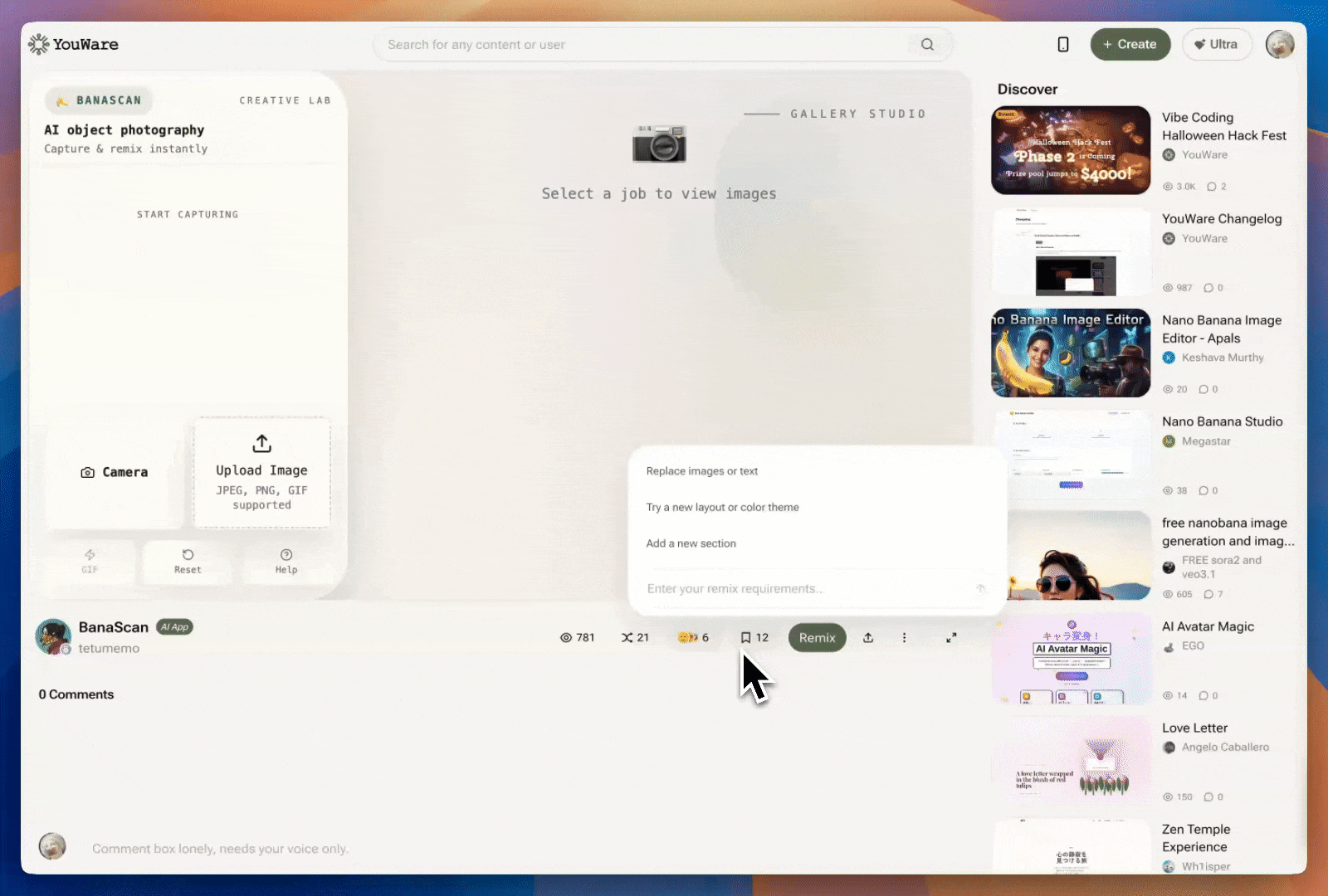Open YouWare Changelog title link
1328x896 pixels.
pos(1222,218)
